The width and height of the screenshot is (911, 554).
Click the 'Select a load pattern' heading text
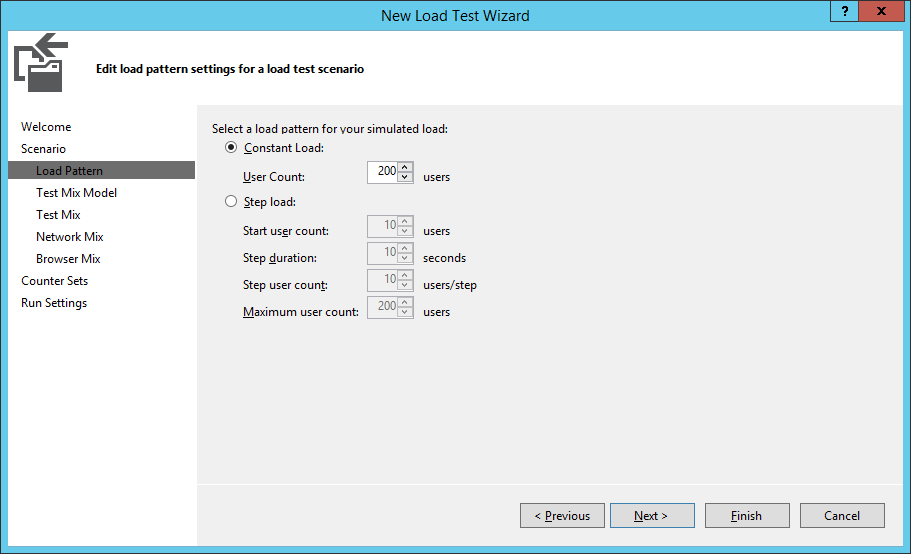point(330,129)
